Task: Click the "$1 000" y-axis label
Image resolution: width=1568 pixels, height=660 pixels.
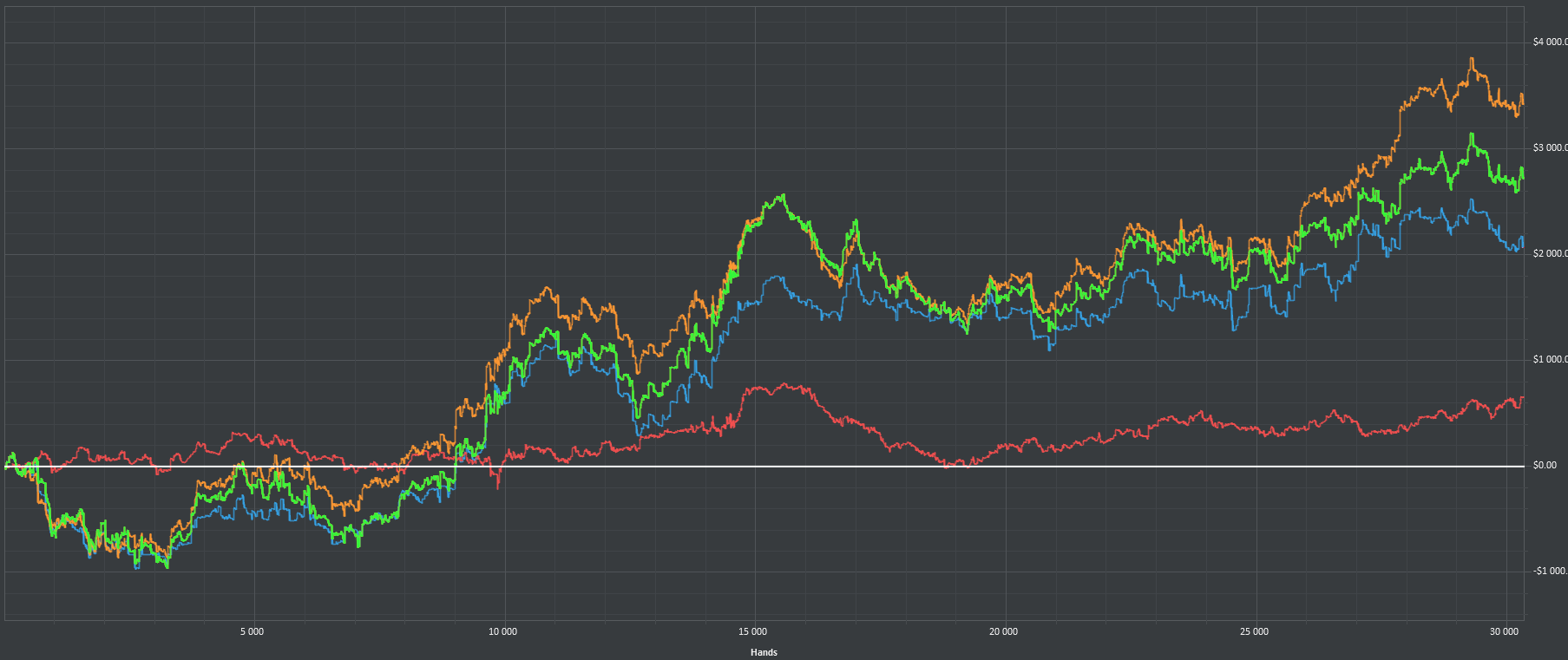Action: tap(1550, 359)
